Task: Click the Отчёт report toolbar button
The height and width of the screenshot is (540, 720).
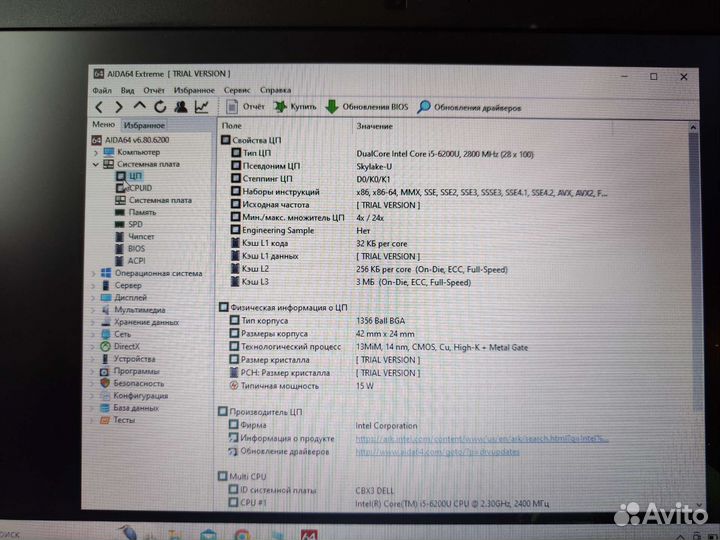Action: pyautogui.click(x=245, y=107)
